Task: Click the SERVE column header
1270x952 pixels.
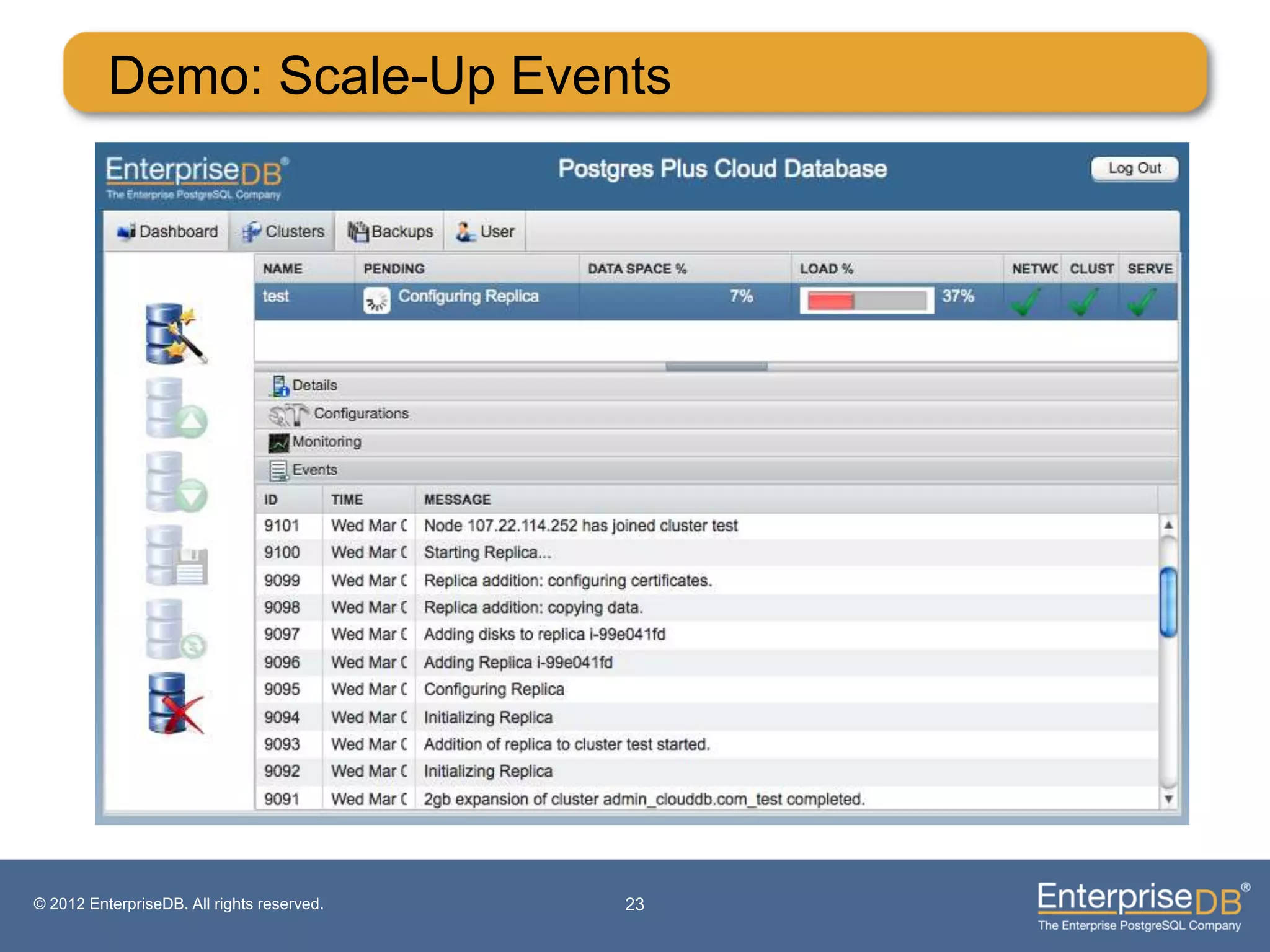Action: 1148,269
